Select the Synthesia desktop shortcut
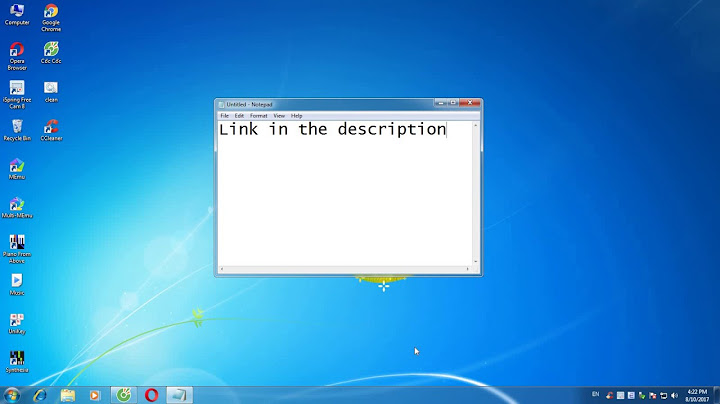Screen dimensions: 720x404 [x=17, y=362]
